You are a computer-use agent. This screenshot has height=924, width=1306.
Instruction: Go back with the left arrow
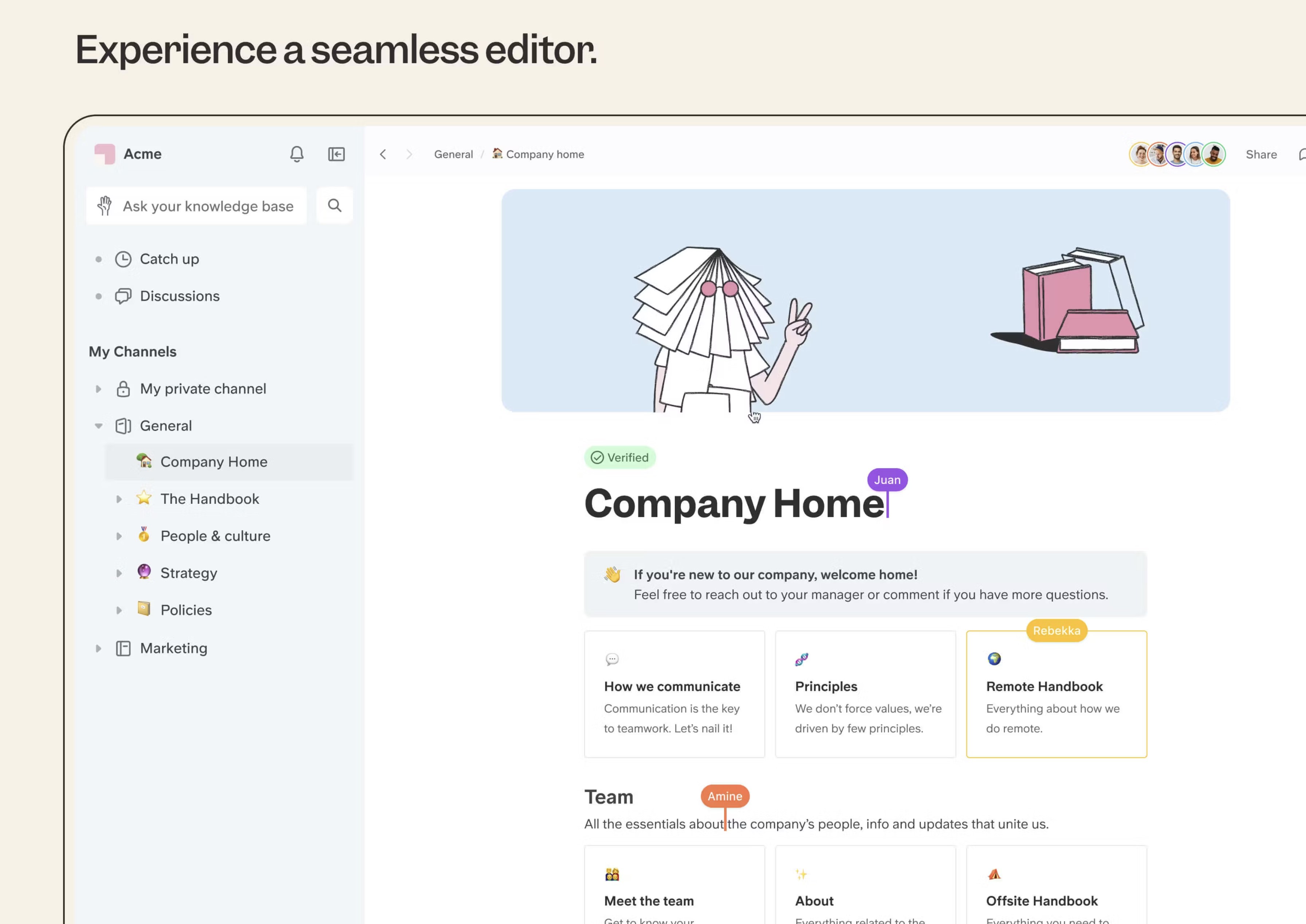[x=383, y=154]
